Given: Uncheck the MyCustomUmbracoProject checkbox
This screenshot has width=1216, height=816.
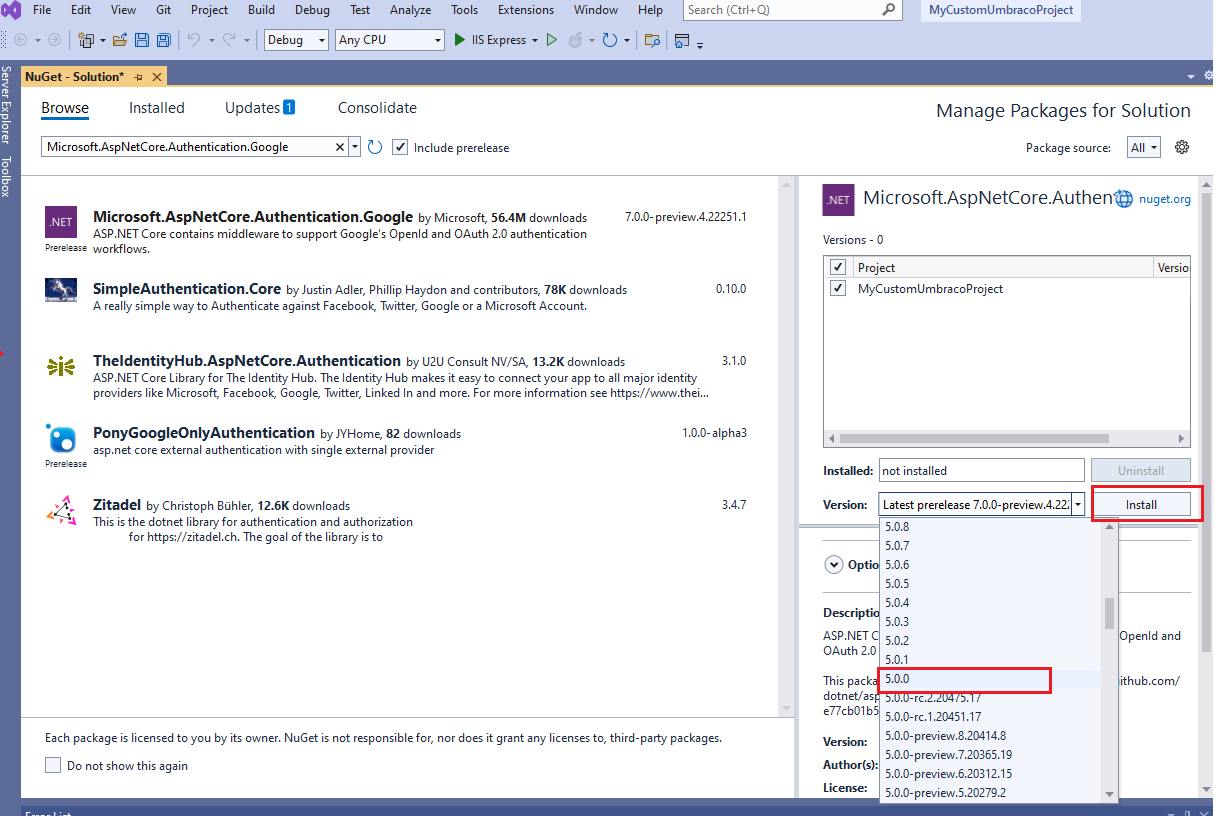Looking at the screenshot, I should pyautogui.click(x=838, y=288).
